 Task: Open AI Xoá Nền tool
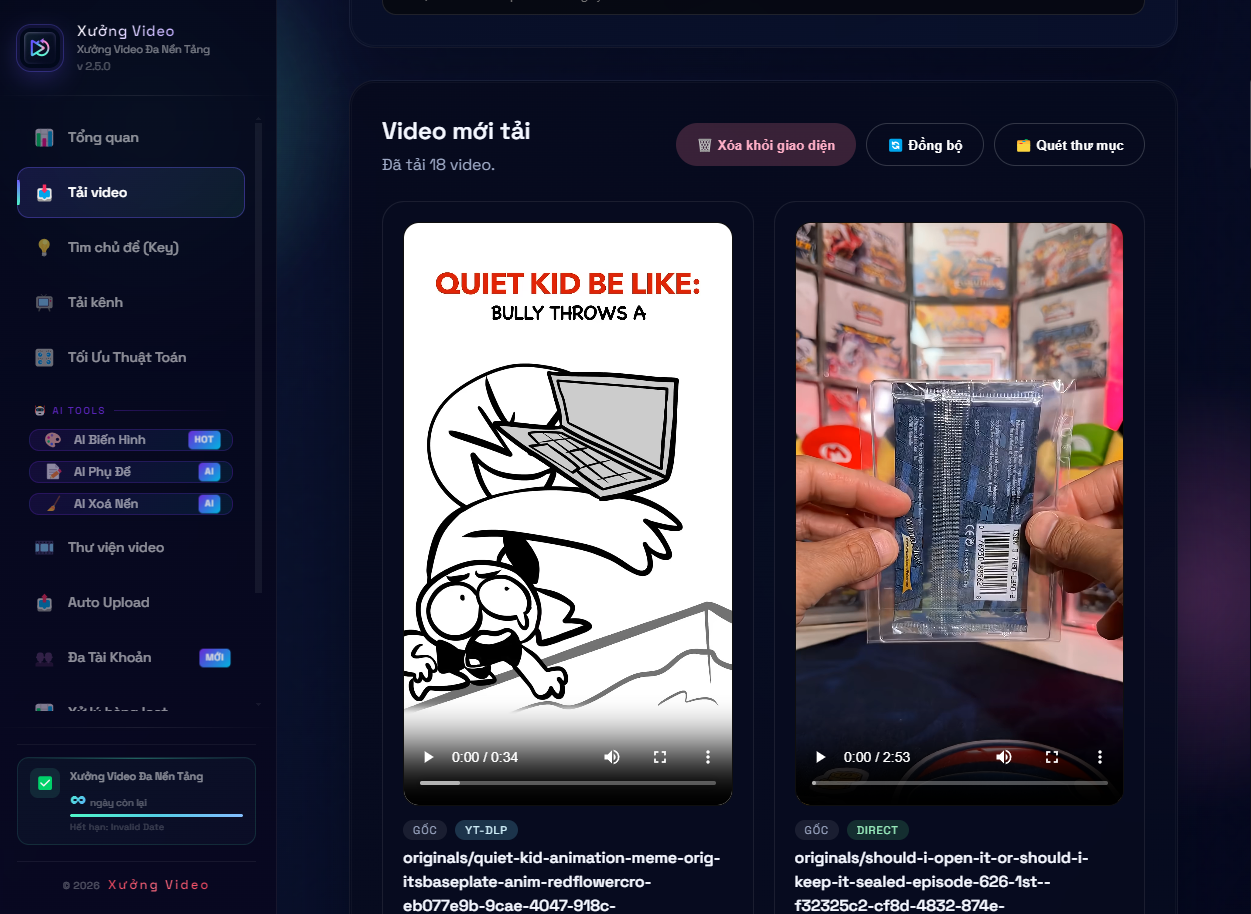(x=131, y=504)
